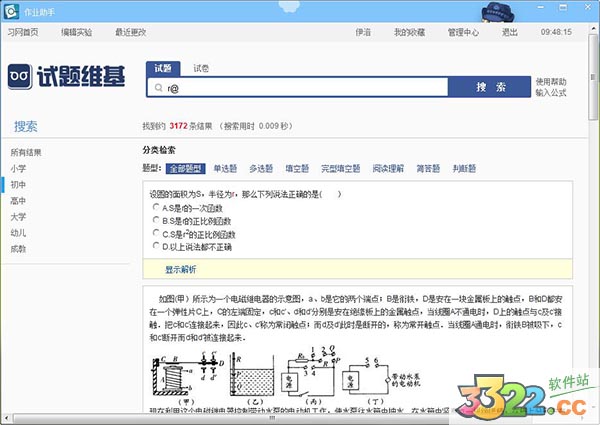Screen dimensions: 600x425
Task: Click the clock text 09:48:15
Action: (556, 32)
